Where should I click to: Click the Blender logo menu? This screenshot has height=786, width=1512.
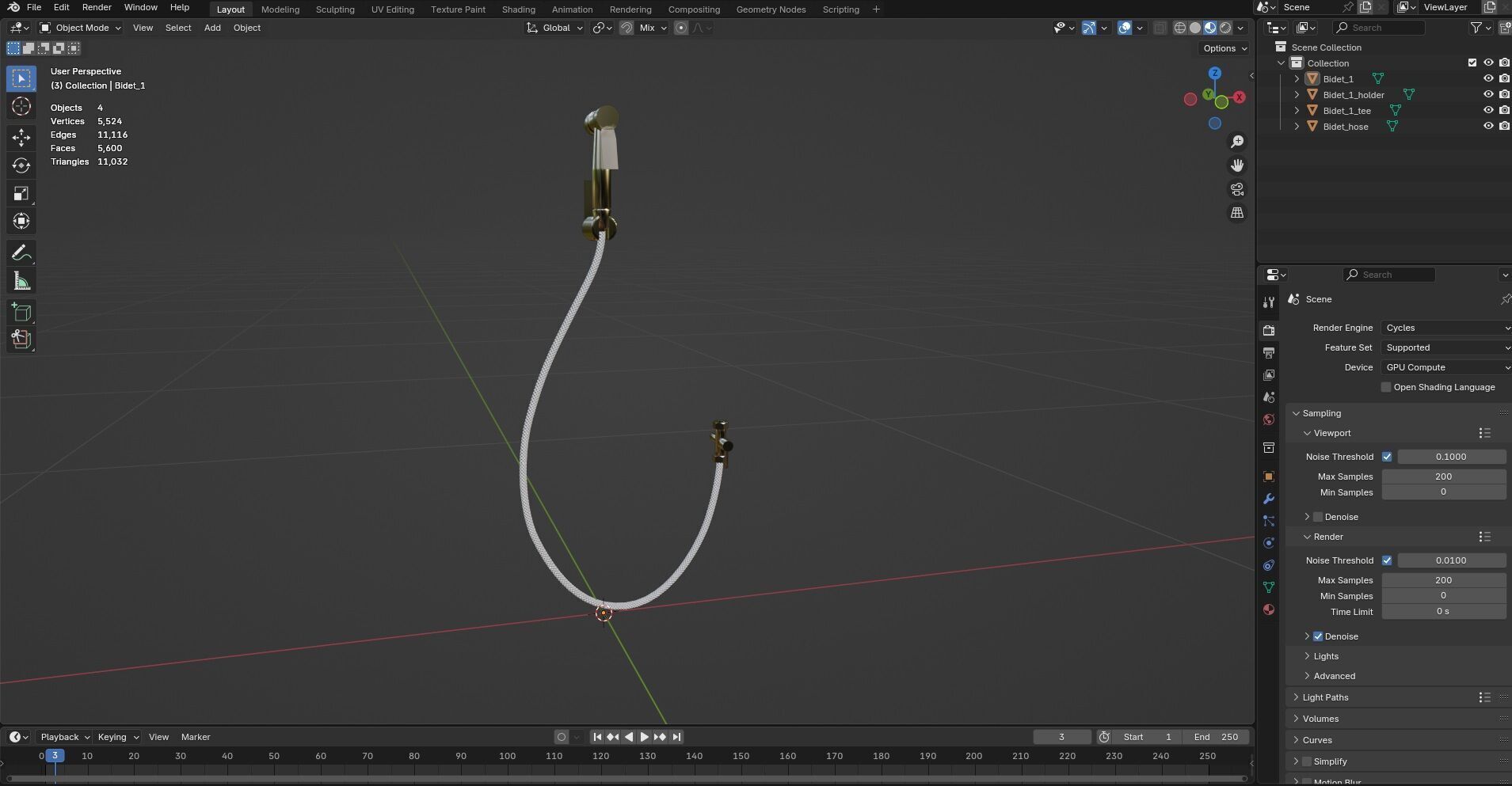click(x=13, y=7)
